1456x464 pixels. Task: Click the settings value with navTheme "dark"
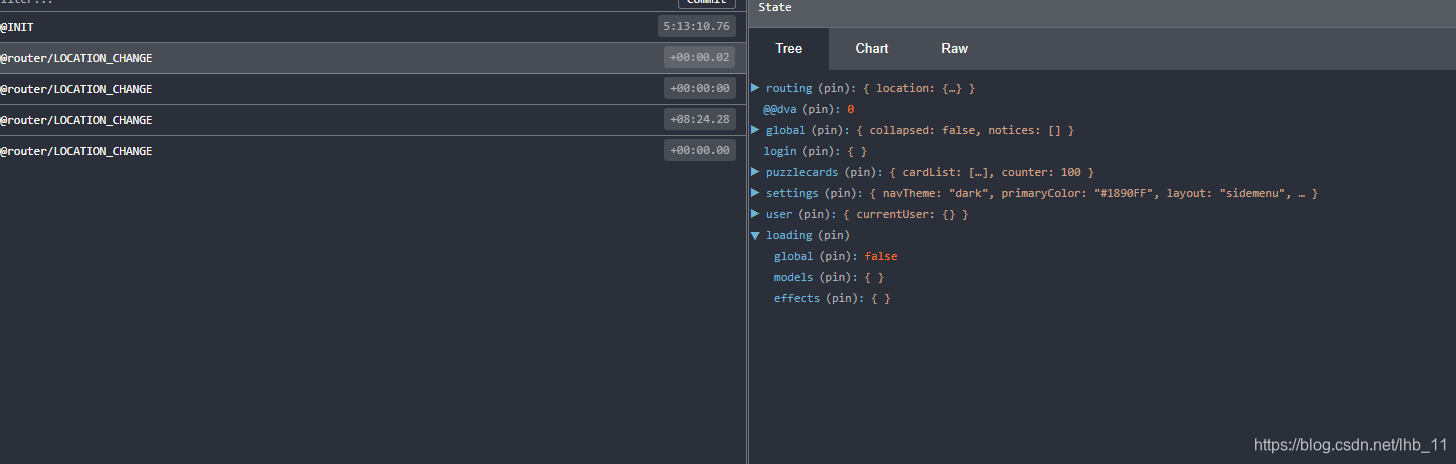(1093, 193)
